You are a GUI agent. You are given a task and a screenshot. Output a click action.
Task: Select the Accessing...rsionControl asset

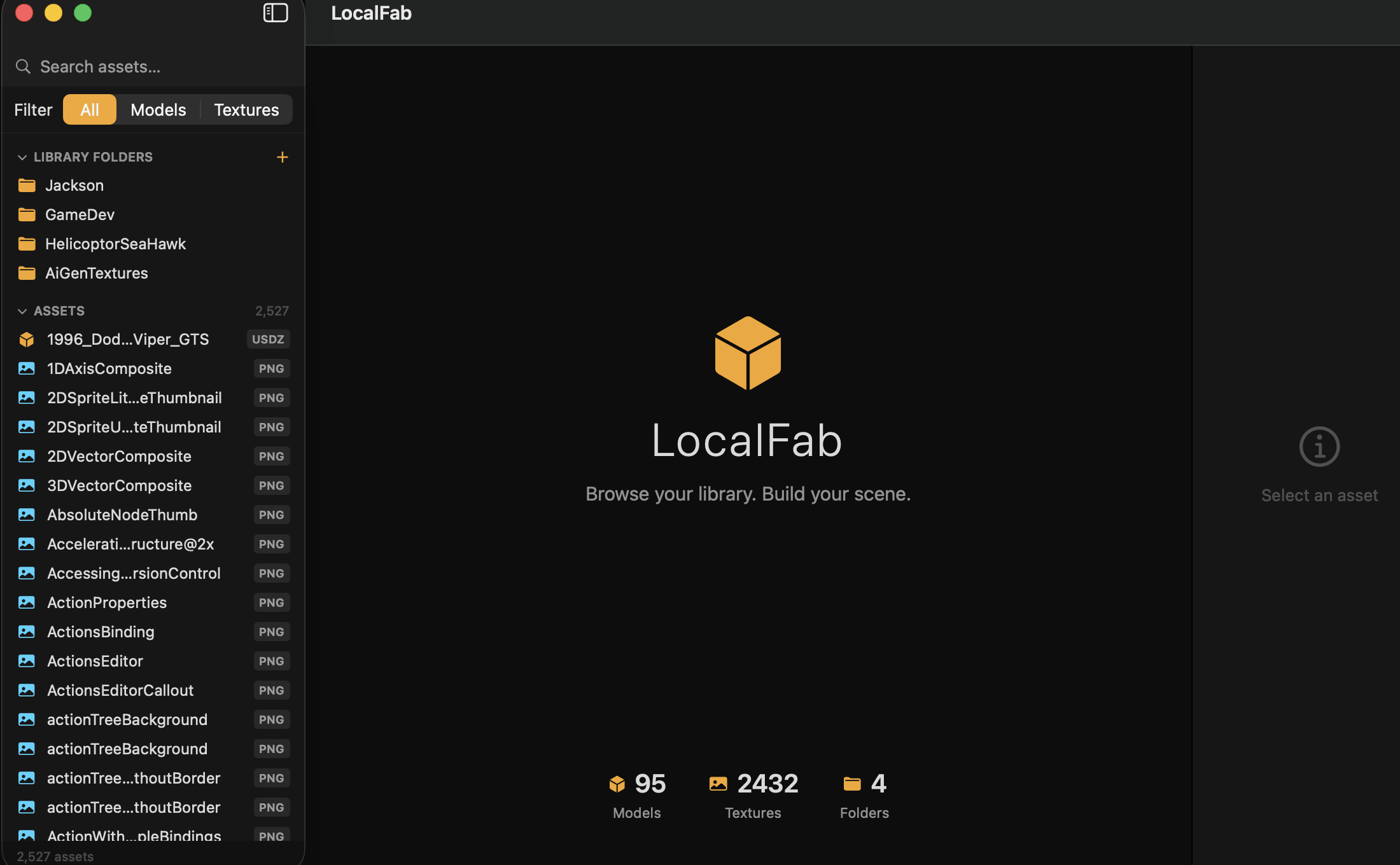153,573
